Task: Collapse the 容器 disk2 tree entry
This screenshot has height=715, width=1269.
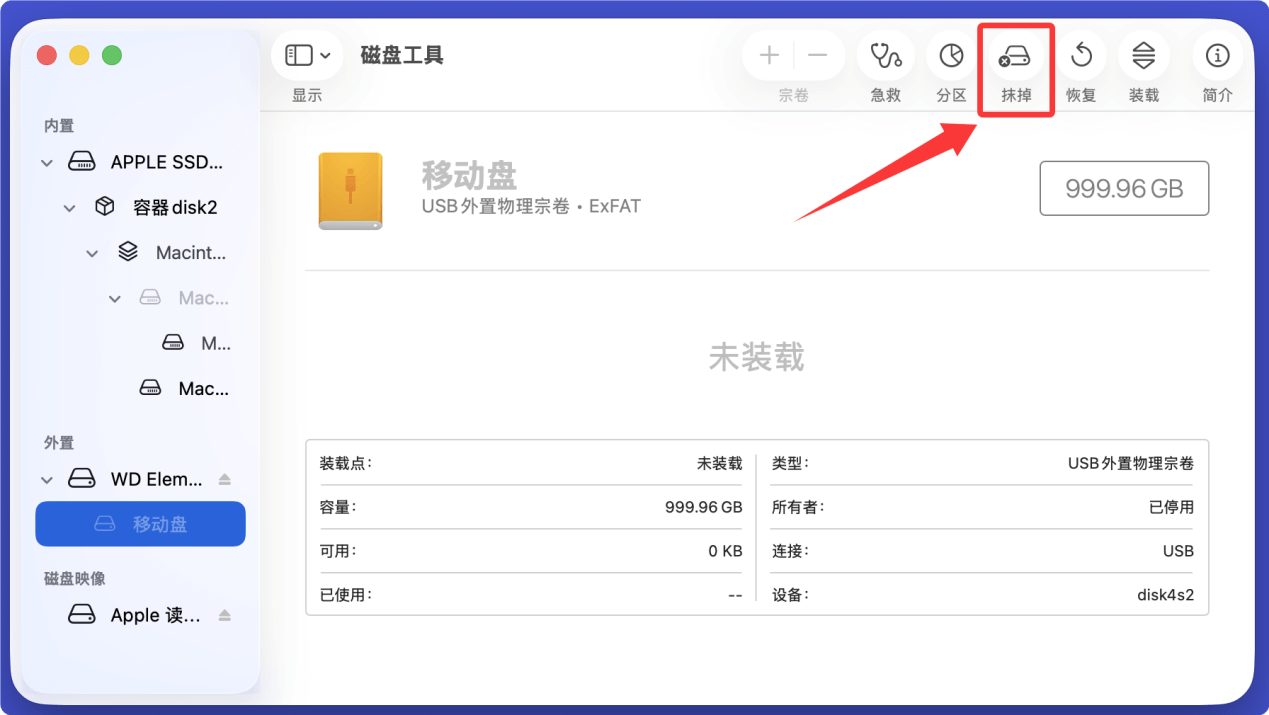Action: (x=69, y=206)
